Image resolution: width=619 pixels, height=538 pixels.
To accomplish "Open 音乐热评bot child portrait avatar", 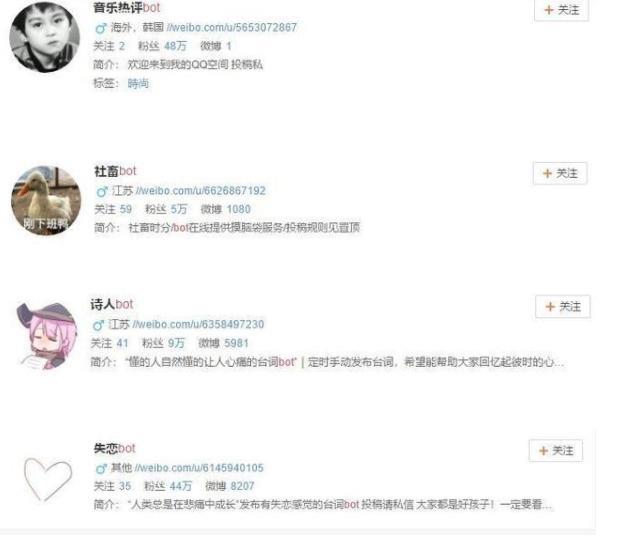I will tap(44, 37).
